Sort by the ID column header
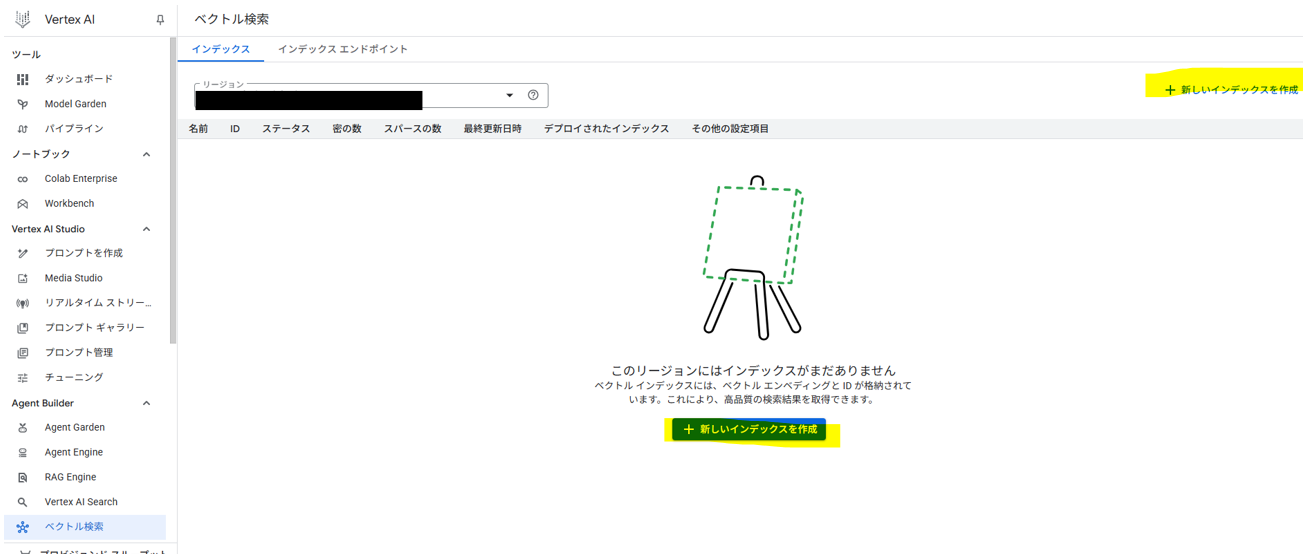Viewport: 1303px width, 554px height. (x=235, y=129)
